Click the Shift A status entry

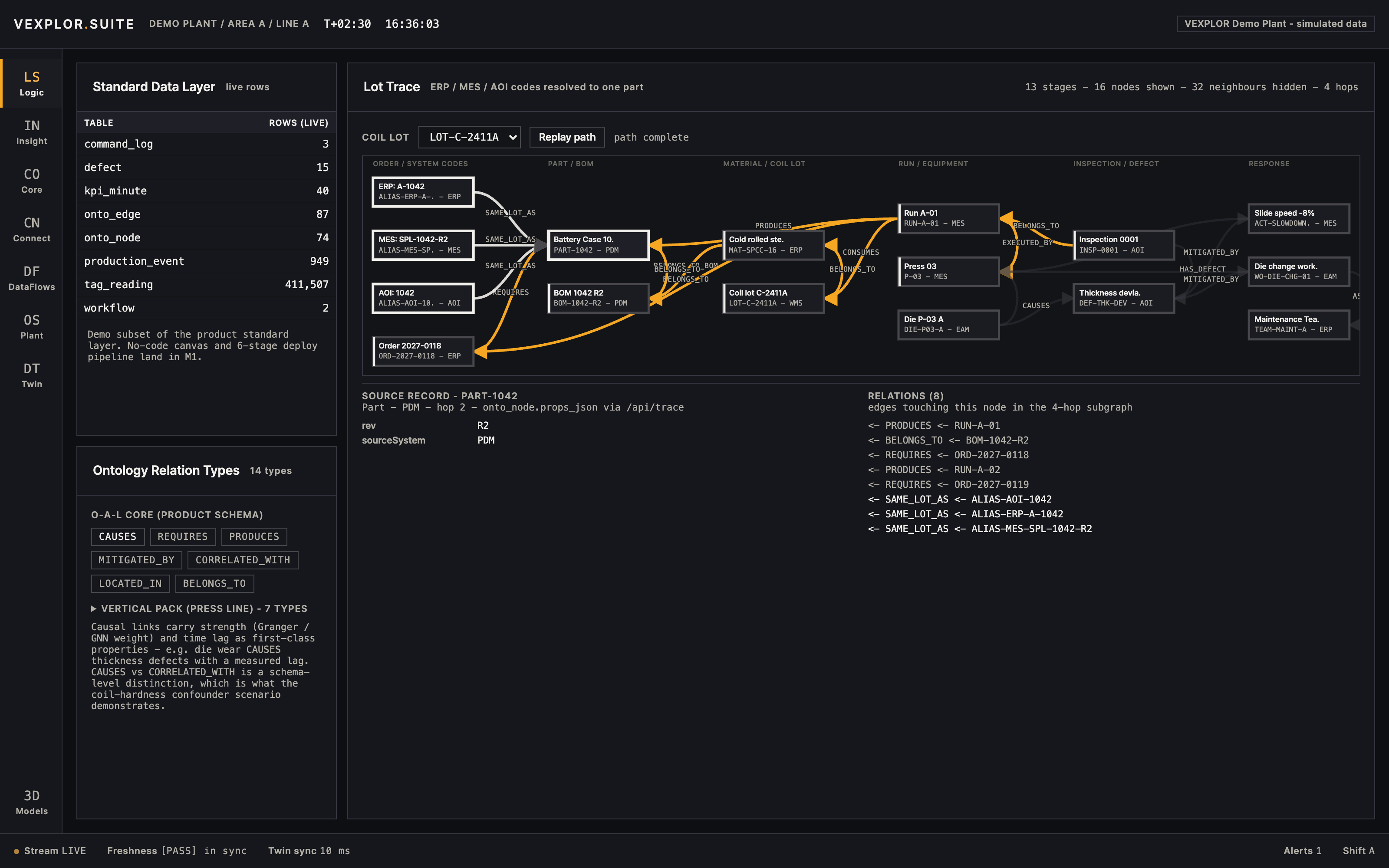(x=1359, y=851)
